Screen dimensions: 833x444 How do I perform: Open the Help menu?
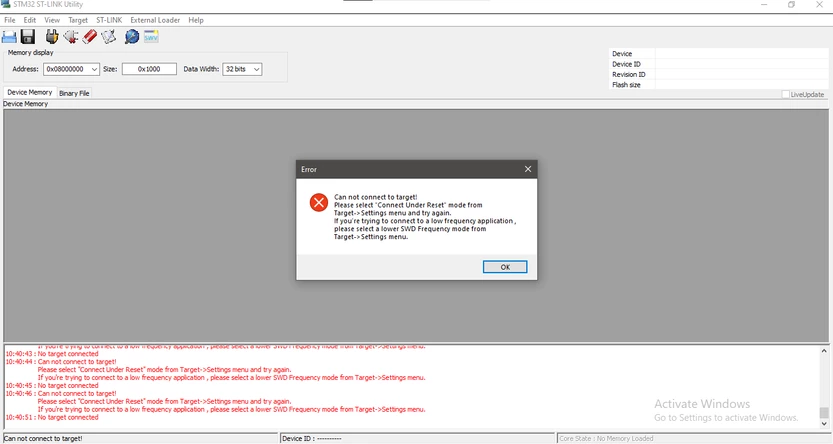point(196,20)
